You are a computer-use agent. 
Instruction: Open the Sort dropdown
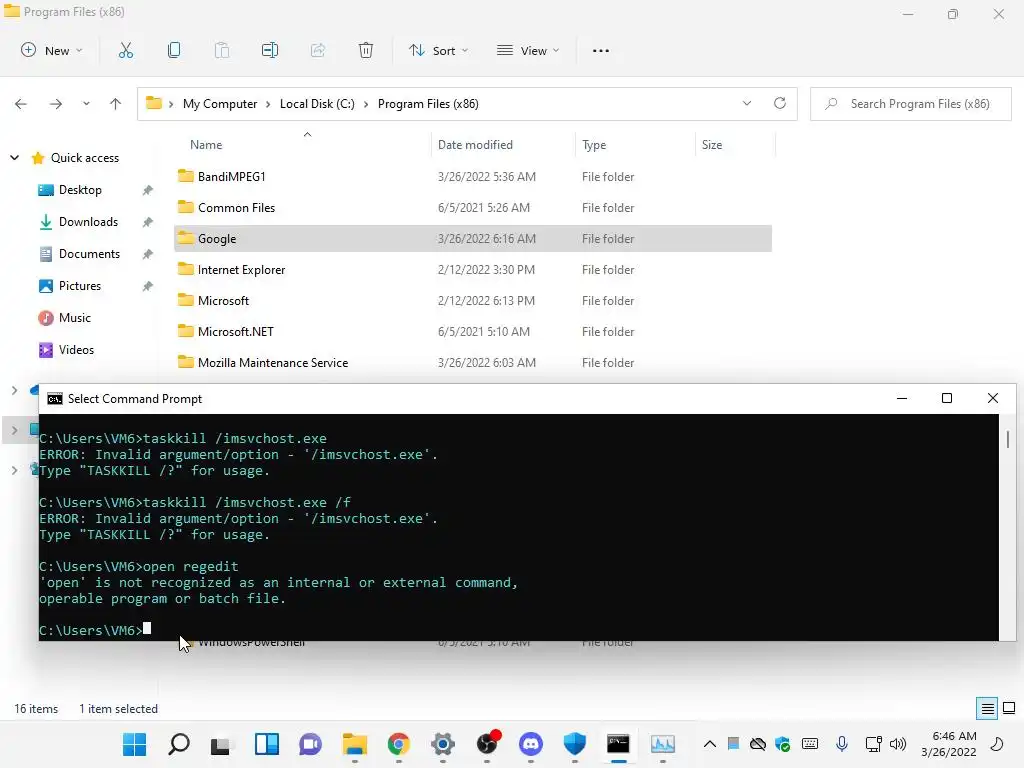coord(438,50)
